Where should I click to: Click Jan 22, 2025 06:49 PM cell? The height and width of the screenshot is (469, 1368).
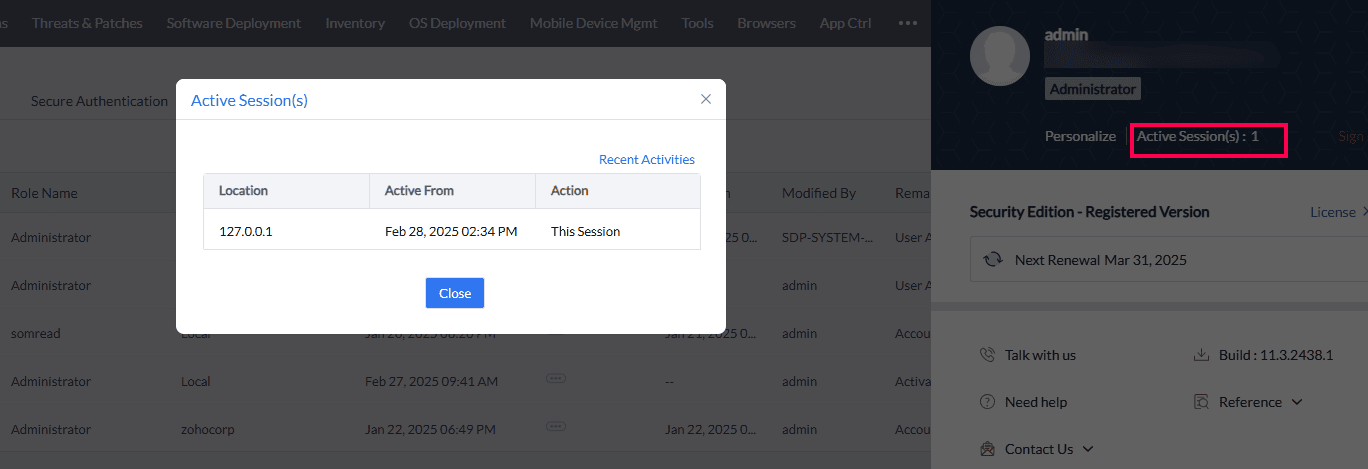pyautogui.click(x=430, y=429)
